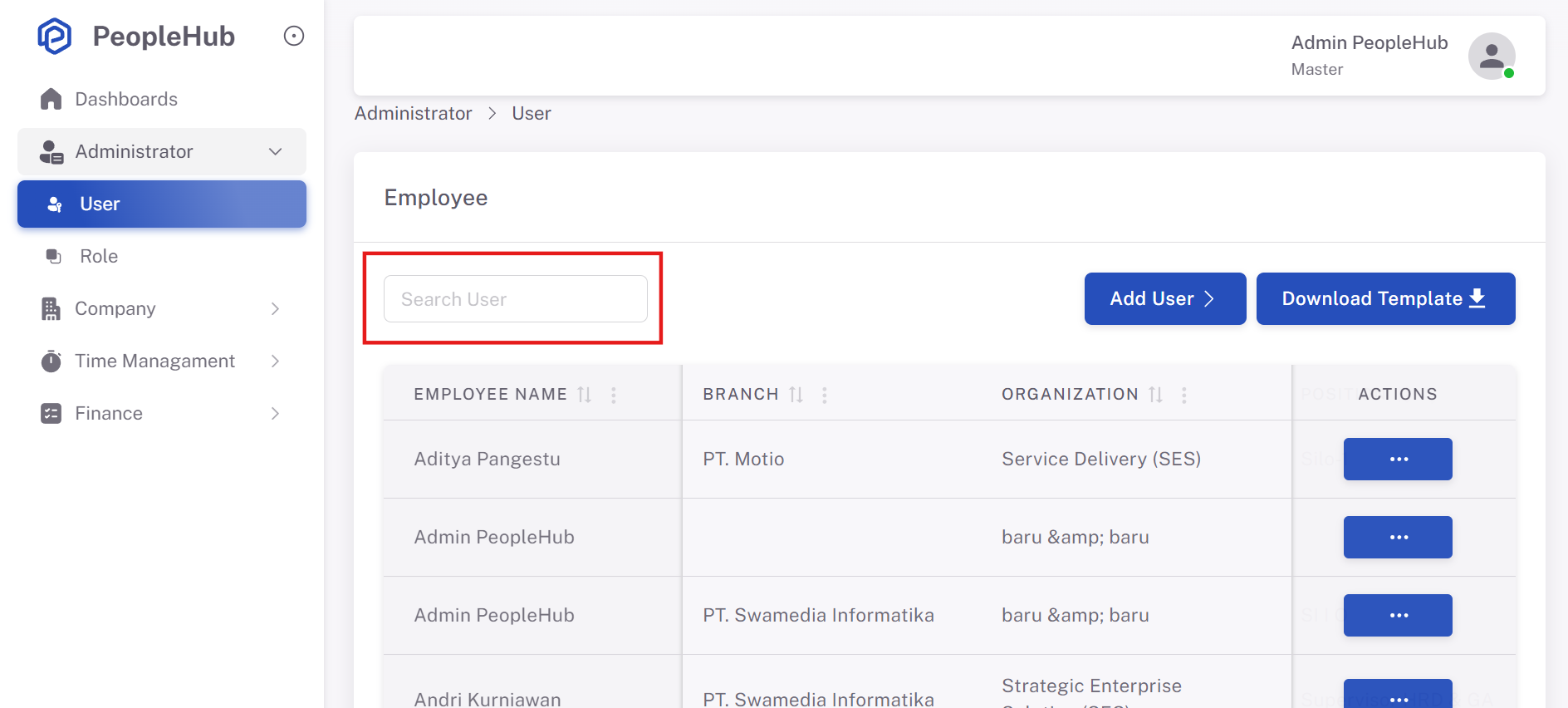Click the Admin PeopleHub avatar icon
Screen dimensions: 1568x708
click(1492, 56)
